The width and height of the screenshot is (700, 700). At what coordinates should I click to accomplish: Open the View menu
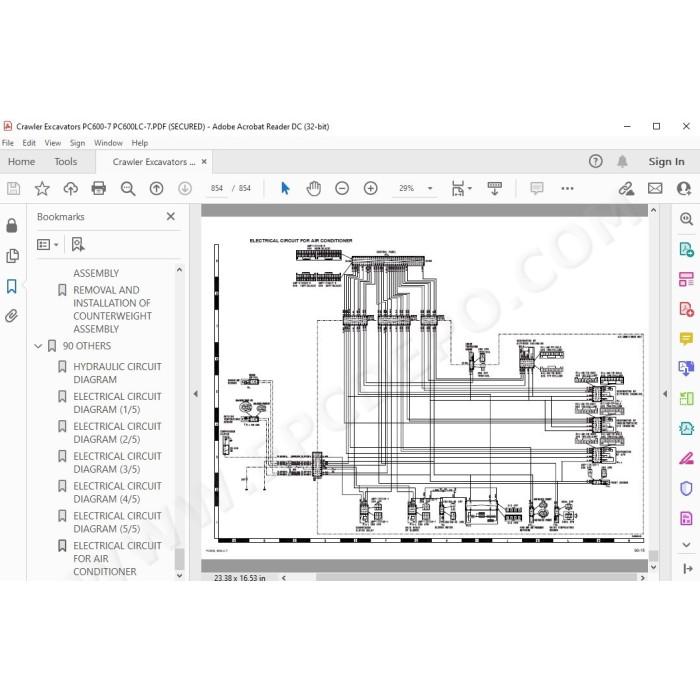pyautogui.click(x=52, y=143)
